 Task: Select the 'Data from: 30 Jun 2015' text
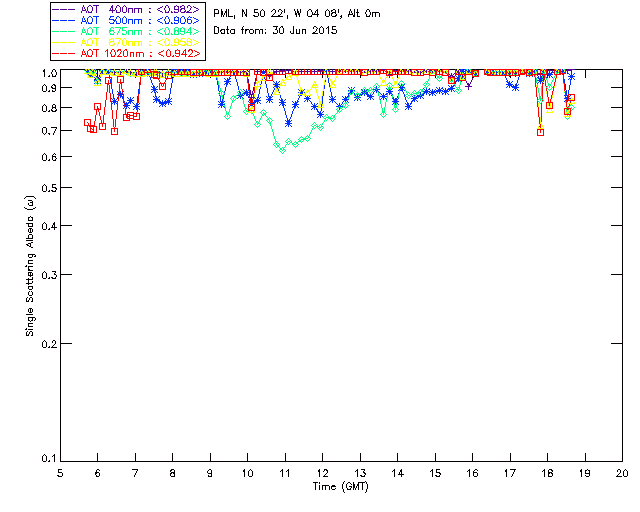click(275, 31)
